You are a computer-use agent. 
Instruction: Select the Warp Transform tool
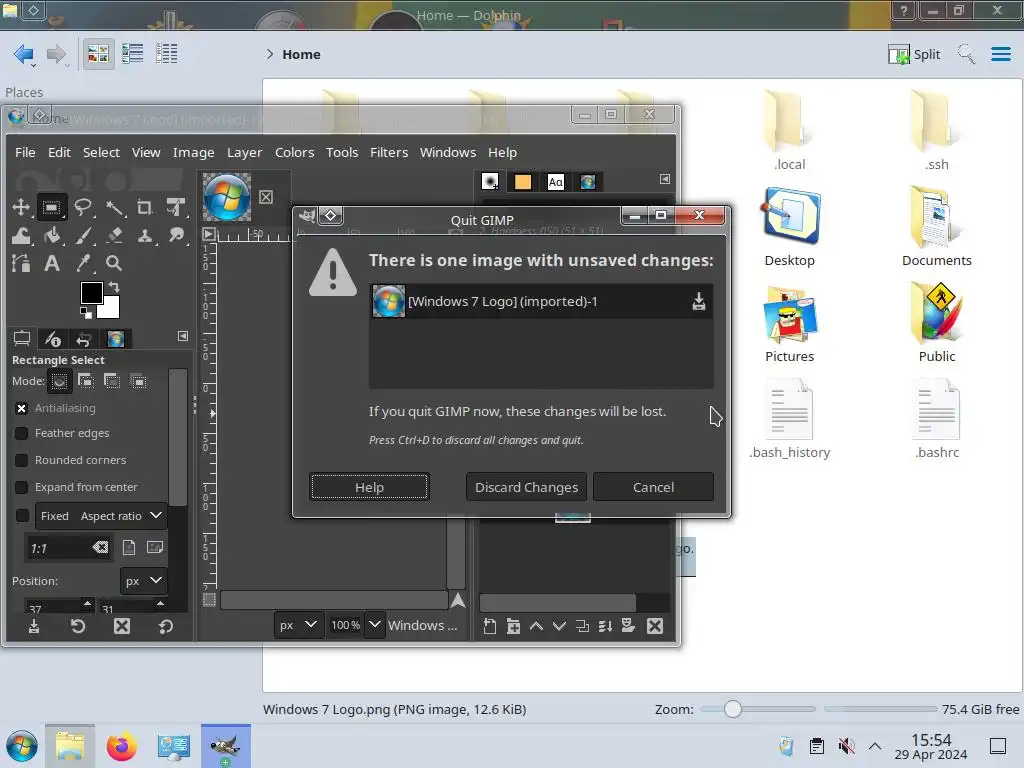point(21,236)
